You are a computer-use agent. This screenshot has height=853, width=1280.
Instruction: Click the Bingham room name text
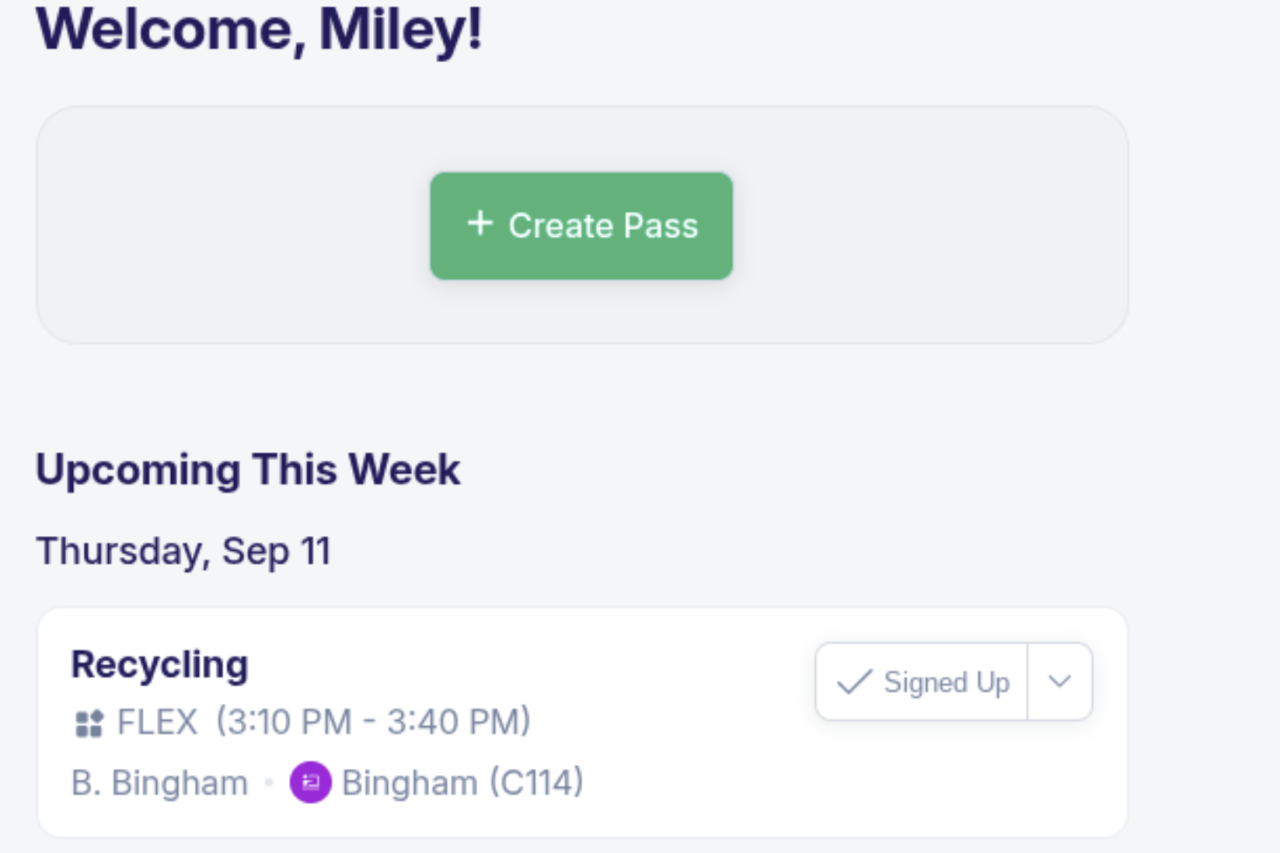(410, 783)
